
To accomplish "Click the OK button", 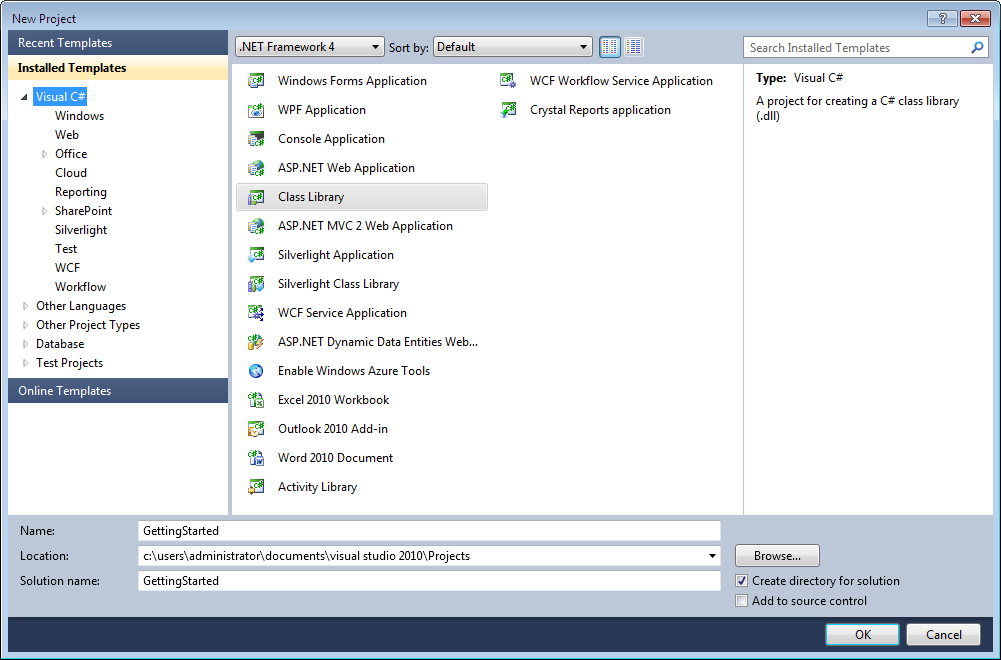I will [862, 634].
